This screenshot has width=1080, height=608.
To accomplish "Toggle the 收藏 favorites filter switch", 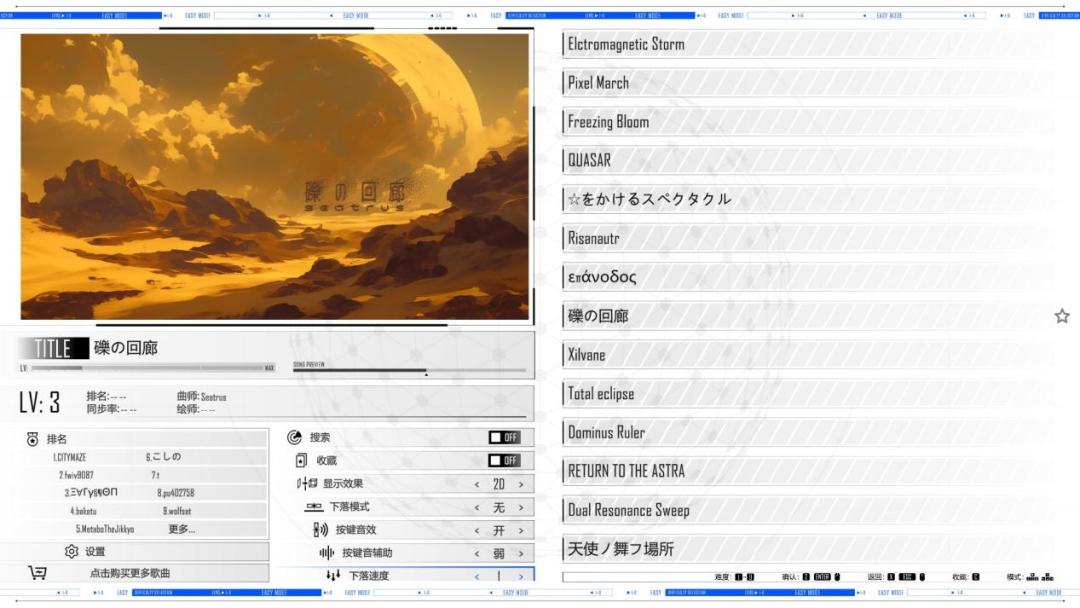I will point(504,460).
